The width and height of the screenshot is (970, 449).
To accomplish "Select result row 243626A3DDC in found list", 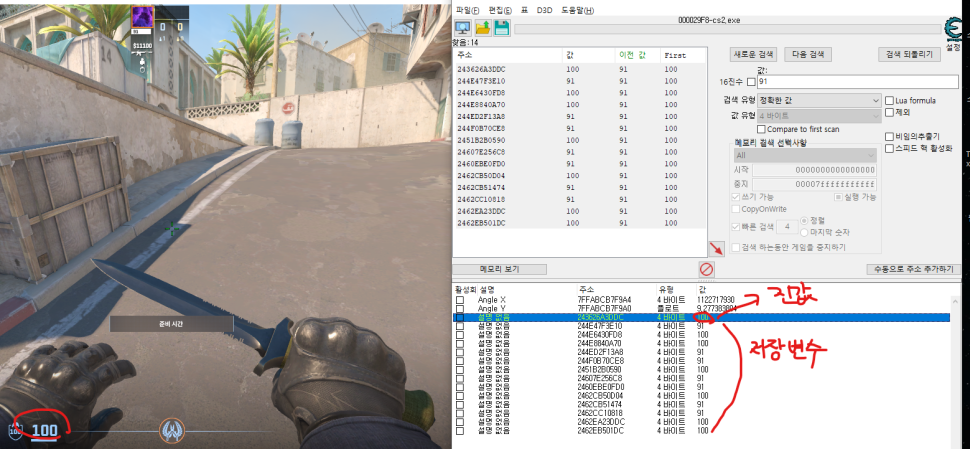I will [580, 69].
